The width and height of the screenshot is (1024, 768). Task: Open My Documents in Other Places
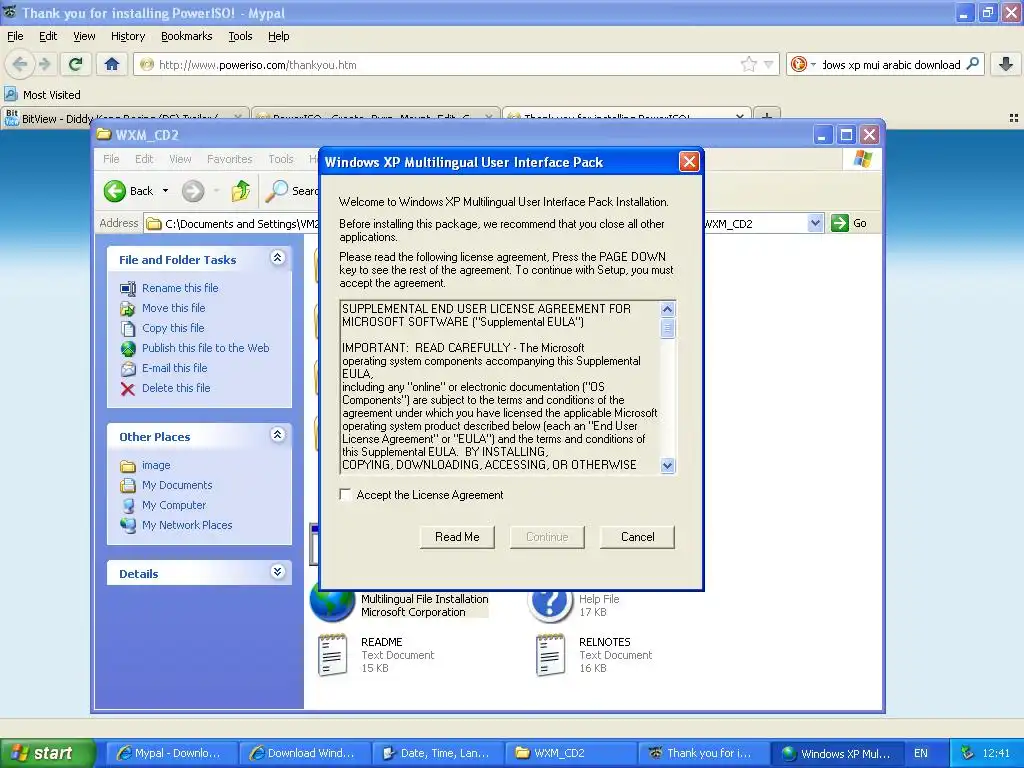click(x=177, y=485)
